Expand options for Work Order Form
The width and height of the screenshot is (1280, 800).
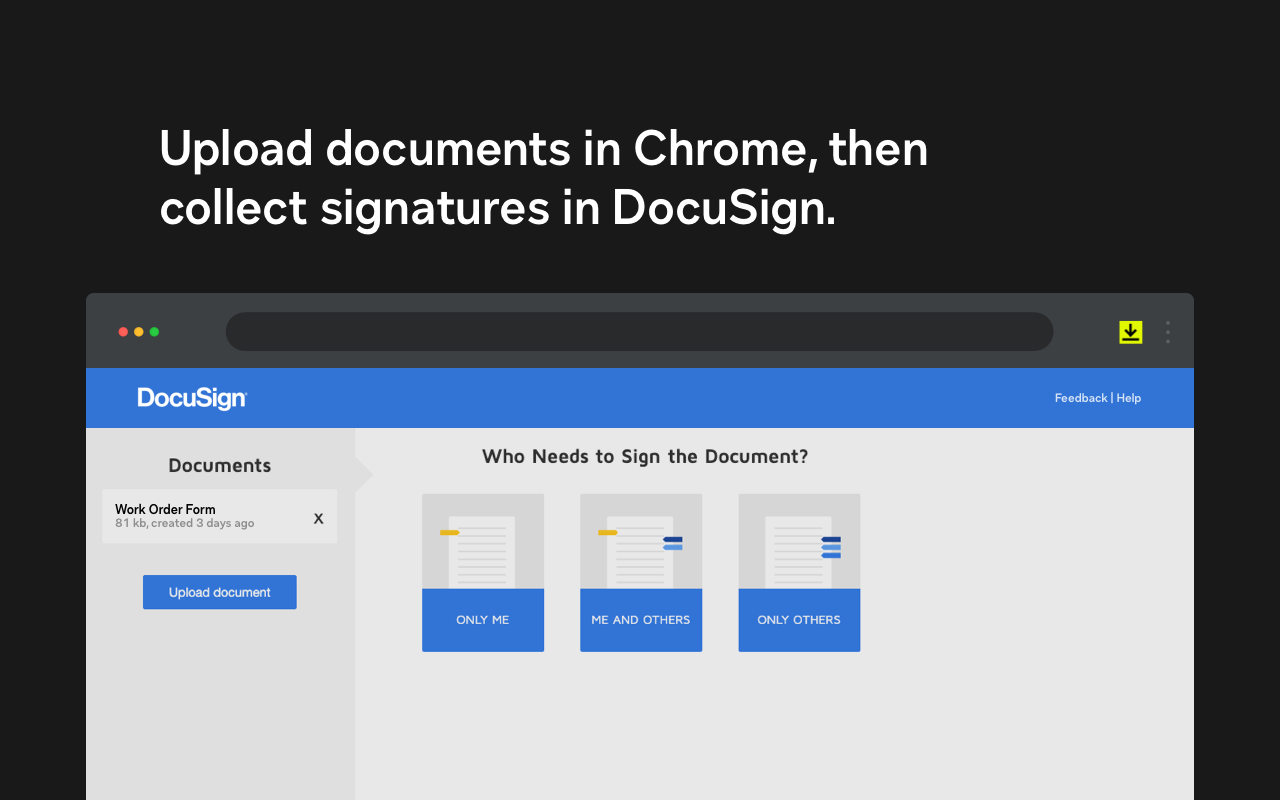[x=318, y=518]
